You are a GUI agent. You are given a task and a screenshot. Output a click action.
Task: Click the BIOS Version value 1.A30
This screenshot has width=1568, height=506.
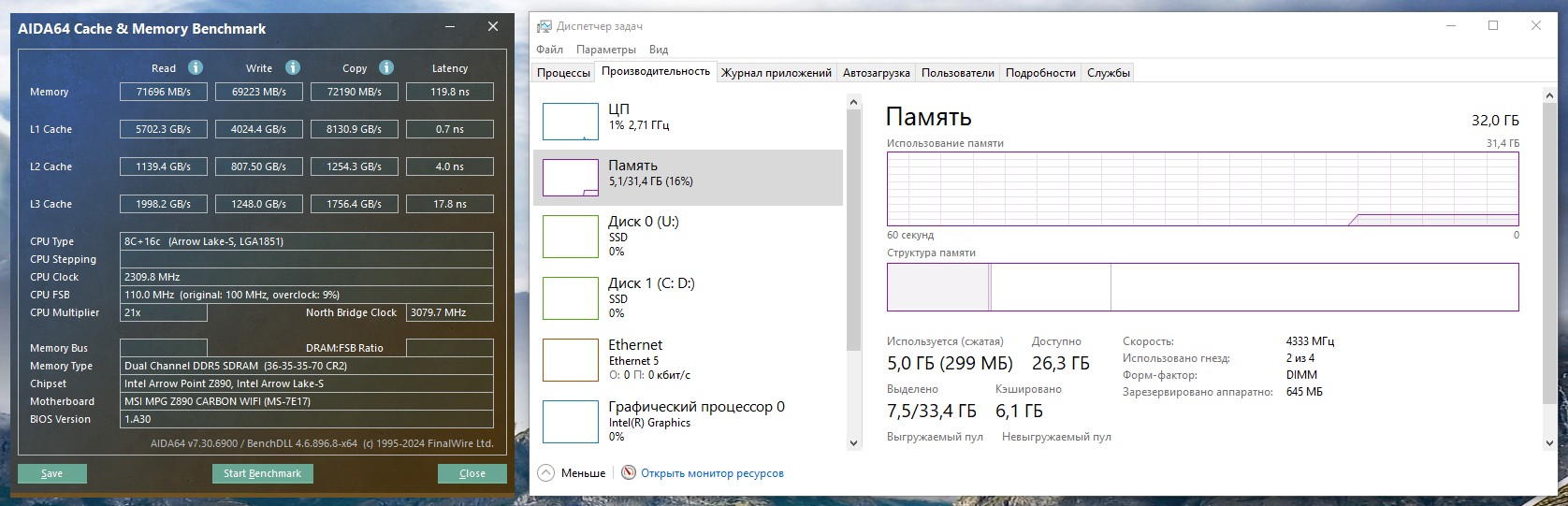(307, 419)
